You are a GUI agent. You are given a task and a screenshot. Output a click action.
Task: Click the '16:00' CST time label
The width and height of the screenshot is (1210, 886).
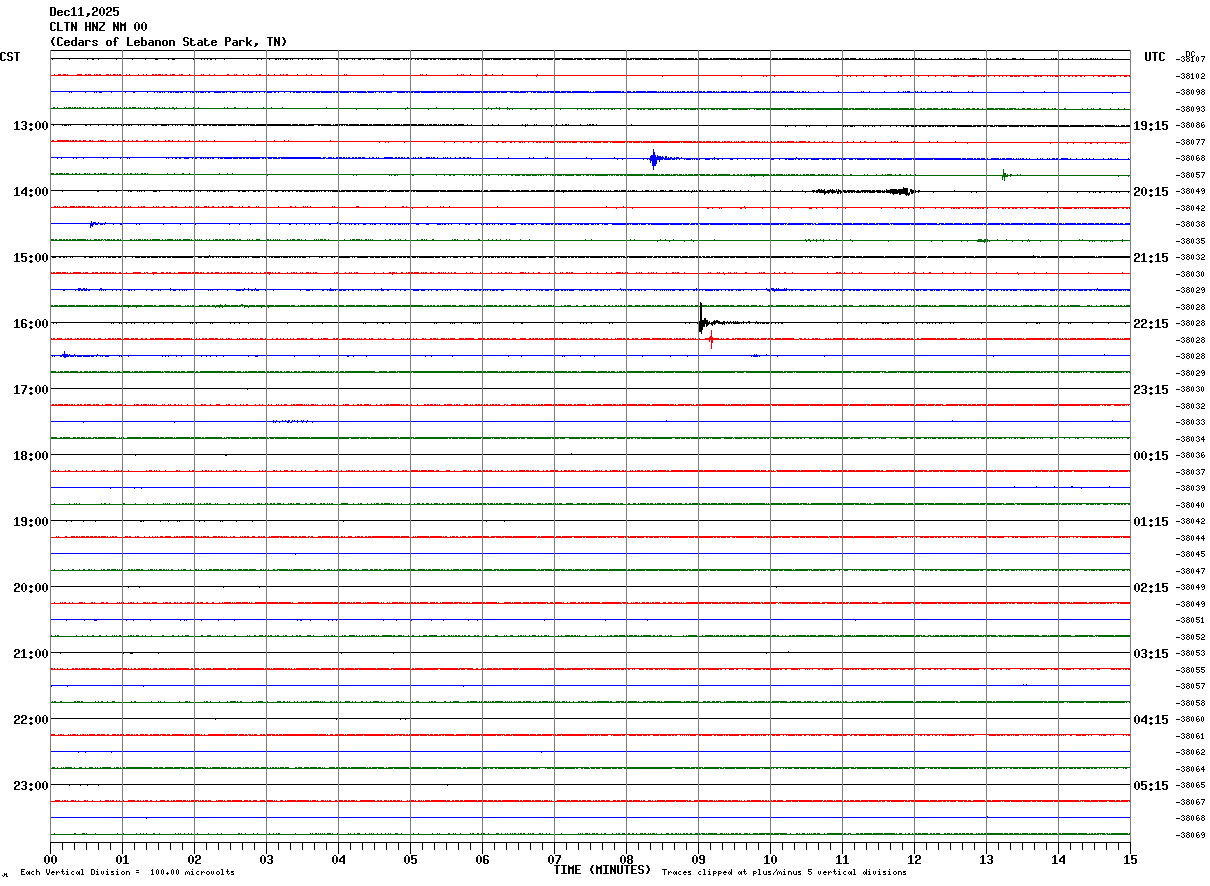pyautogui.click(x=30, y=324)
